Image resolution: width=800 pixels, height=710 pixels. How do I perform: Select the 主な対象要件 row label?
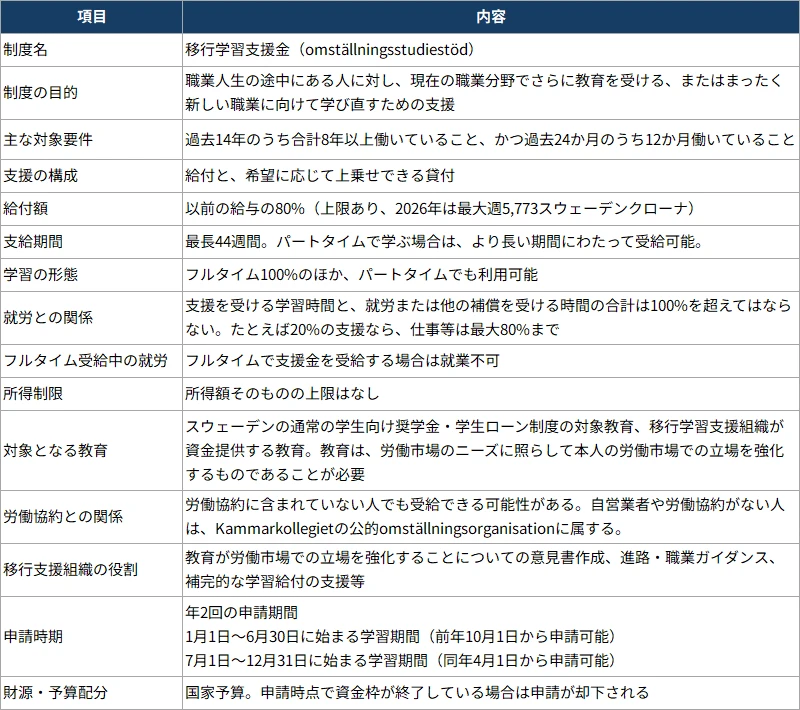click(91, 139)
